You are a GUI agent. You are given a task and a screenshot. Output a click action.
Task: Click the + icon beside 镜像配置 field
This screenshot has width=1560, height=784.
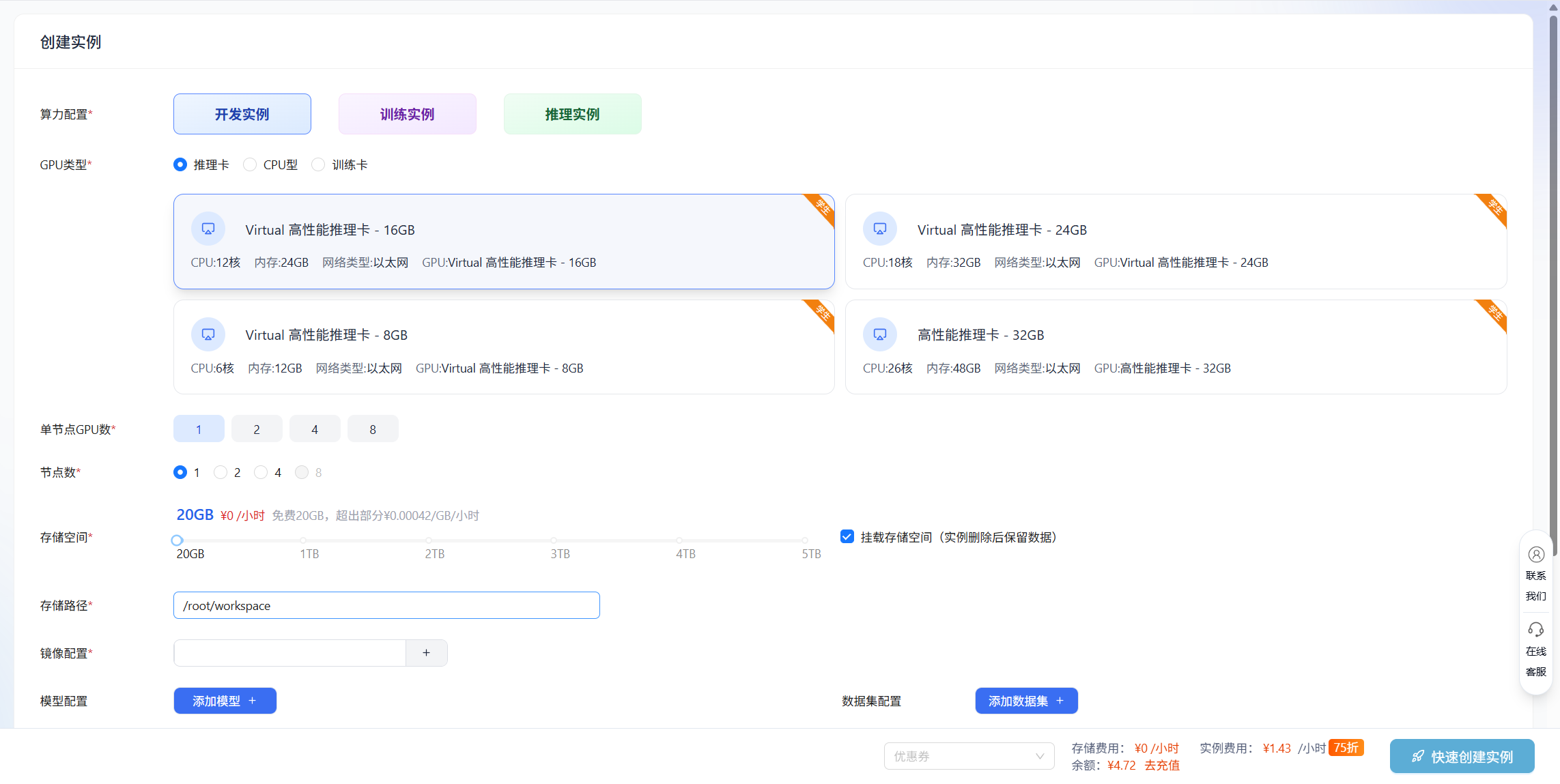coord(425,653)
